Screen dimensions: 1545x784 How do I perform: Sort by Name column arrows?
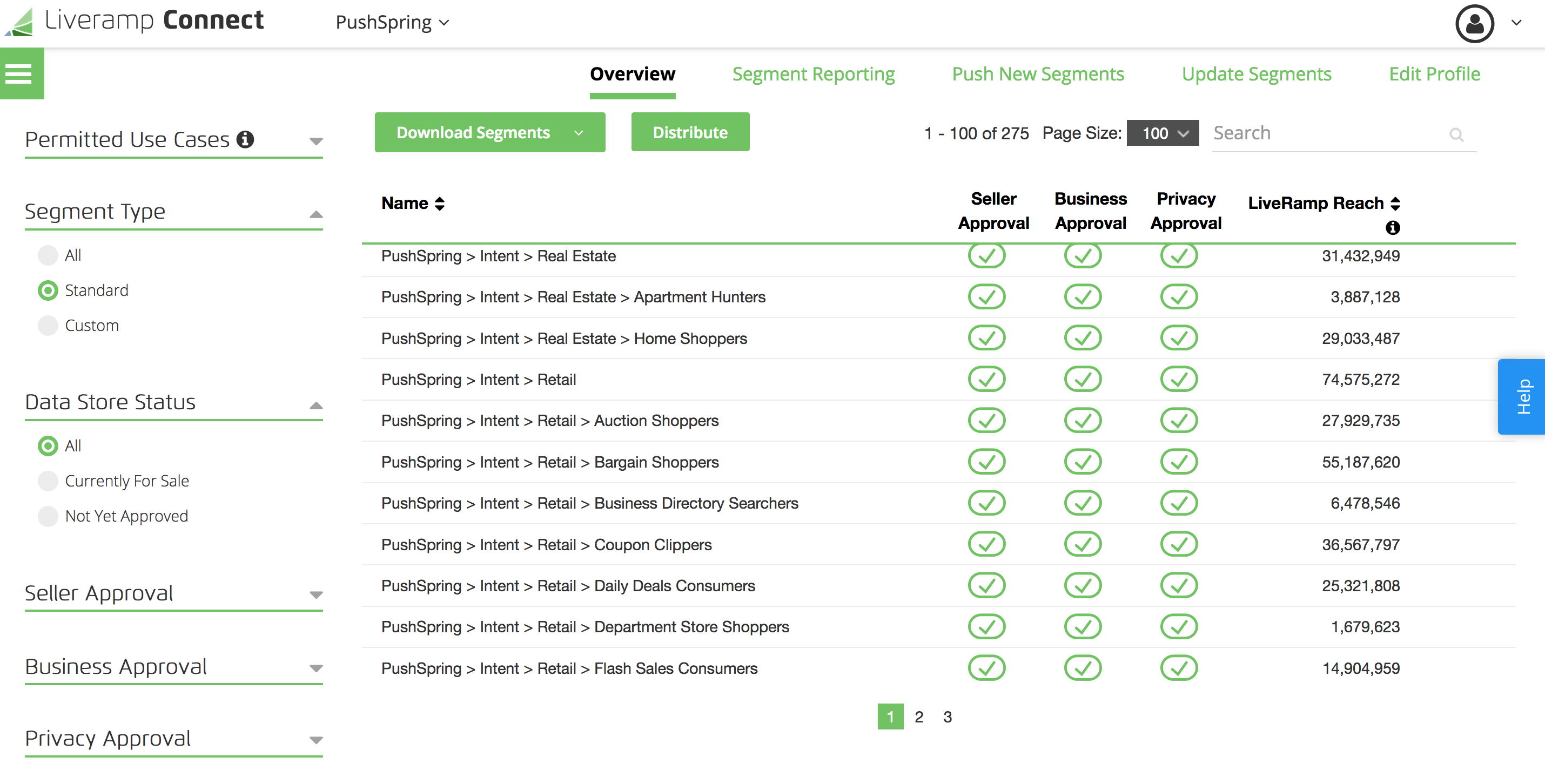(440, 204)
